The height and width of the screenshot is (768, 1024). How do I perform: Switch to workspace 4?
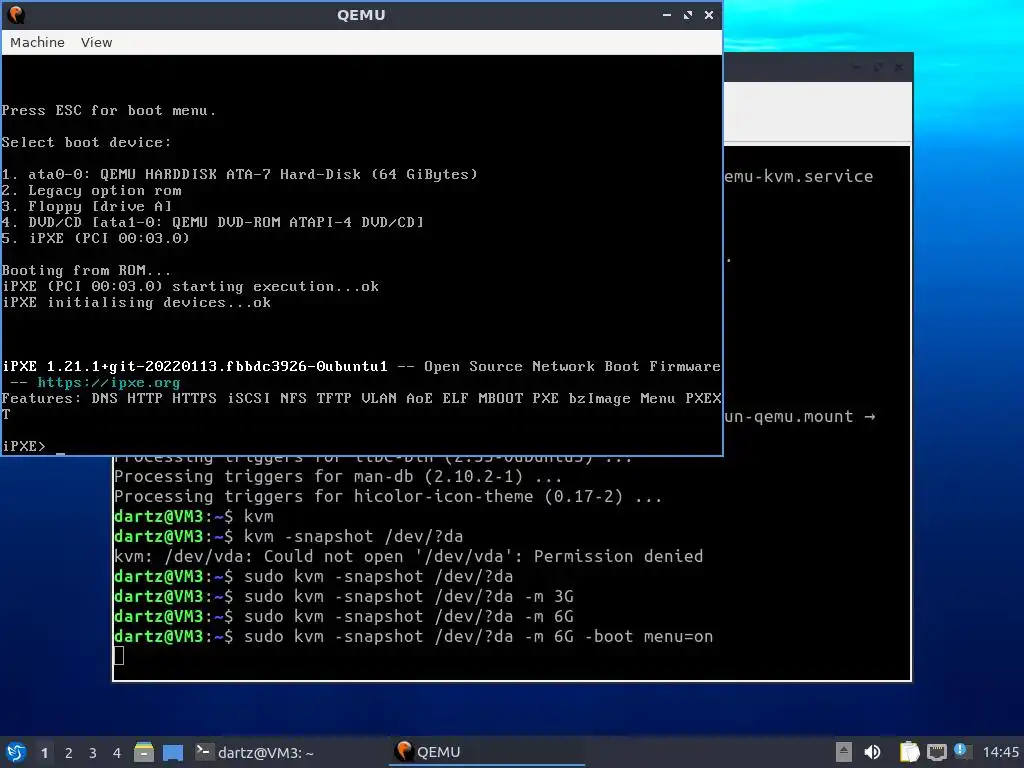tap(117, 753)
